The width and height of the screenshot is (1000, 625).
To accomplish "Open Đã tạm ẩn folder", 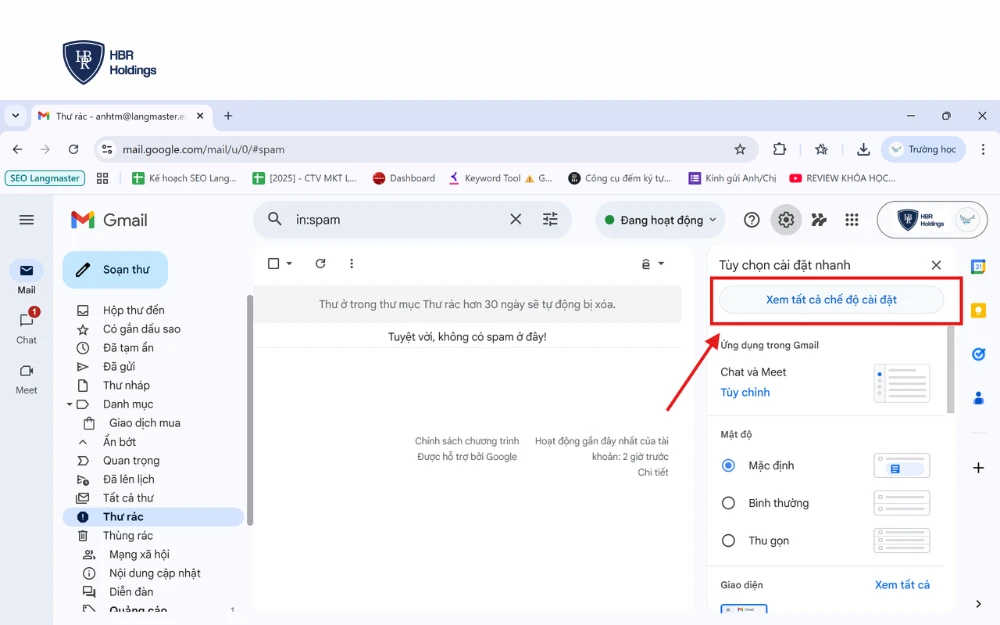I will pos(128,348).
